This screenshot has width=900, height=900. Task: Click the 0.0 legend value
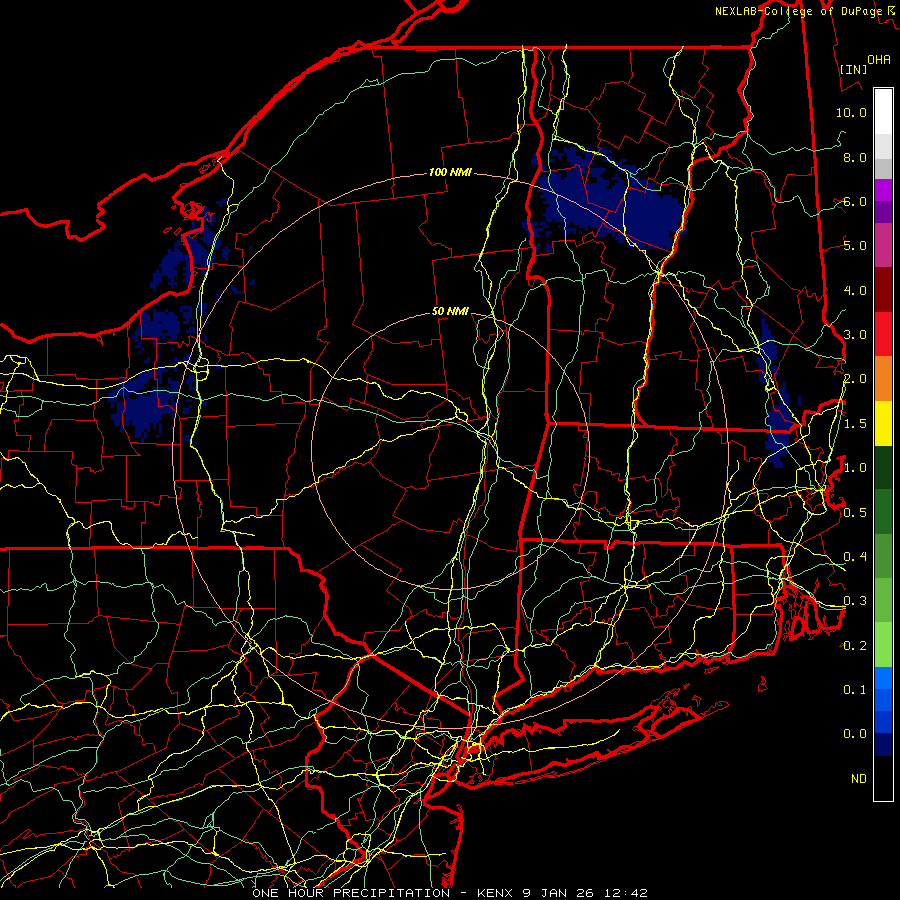855,734
